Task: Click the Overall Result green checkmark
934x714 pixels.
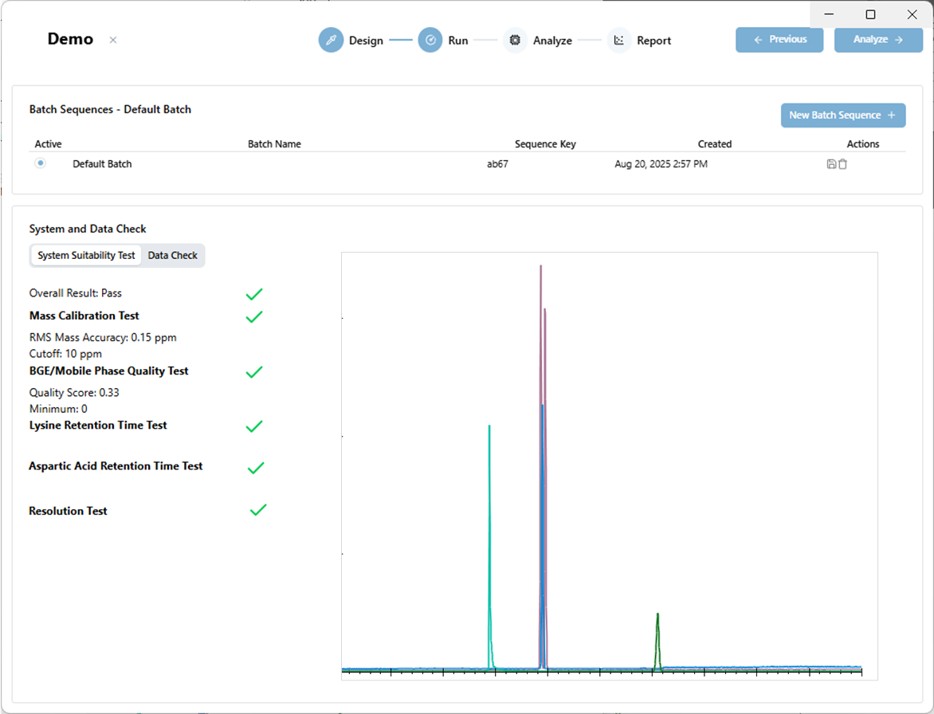Action: [x=254, y=294]
